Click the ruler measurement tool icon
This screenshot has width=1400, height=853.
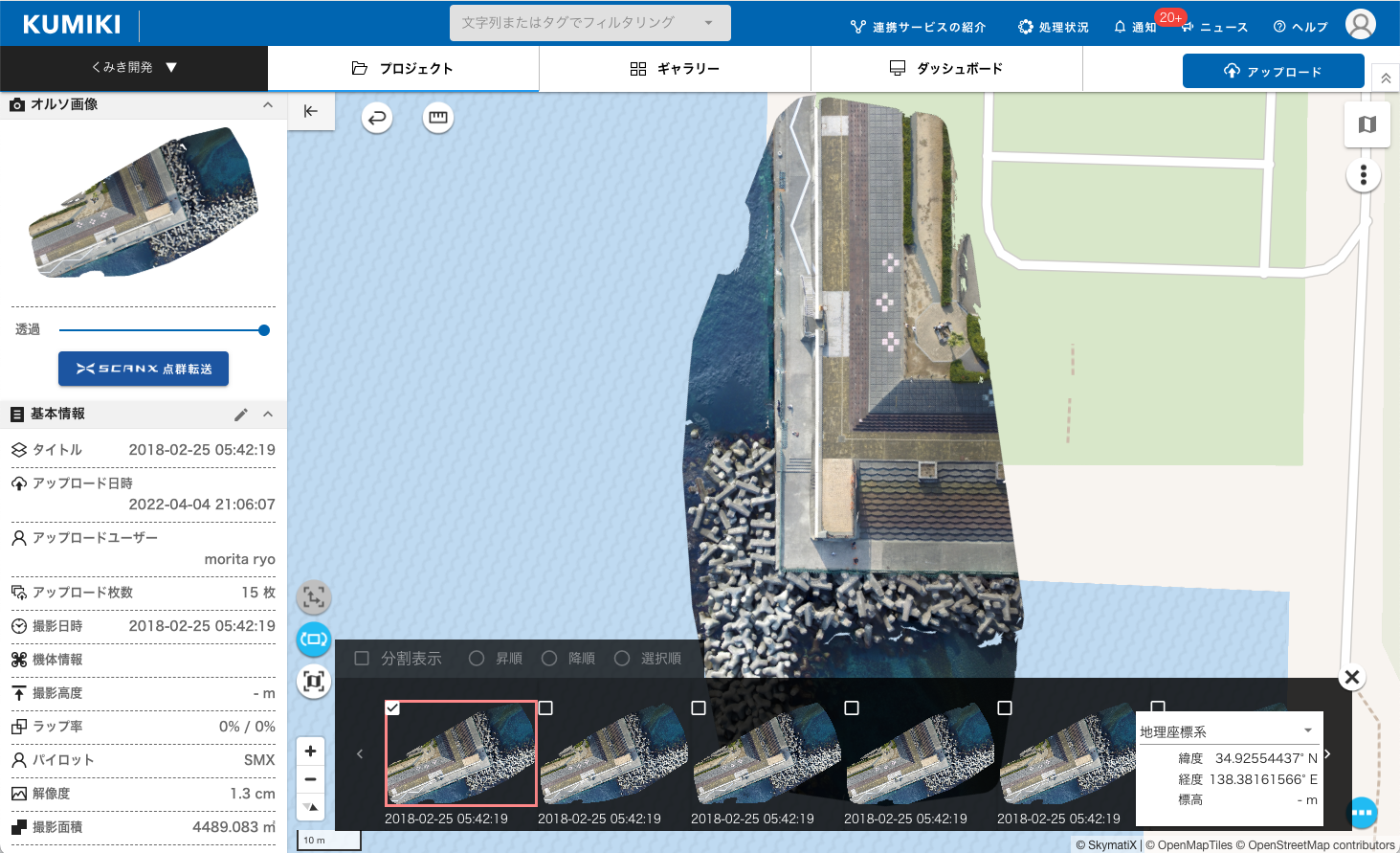[438, 118]
